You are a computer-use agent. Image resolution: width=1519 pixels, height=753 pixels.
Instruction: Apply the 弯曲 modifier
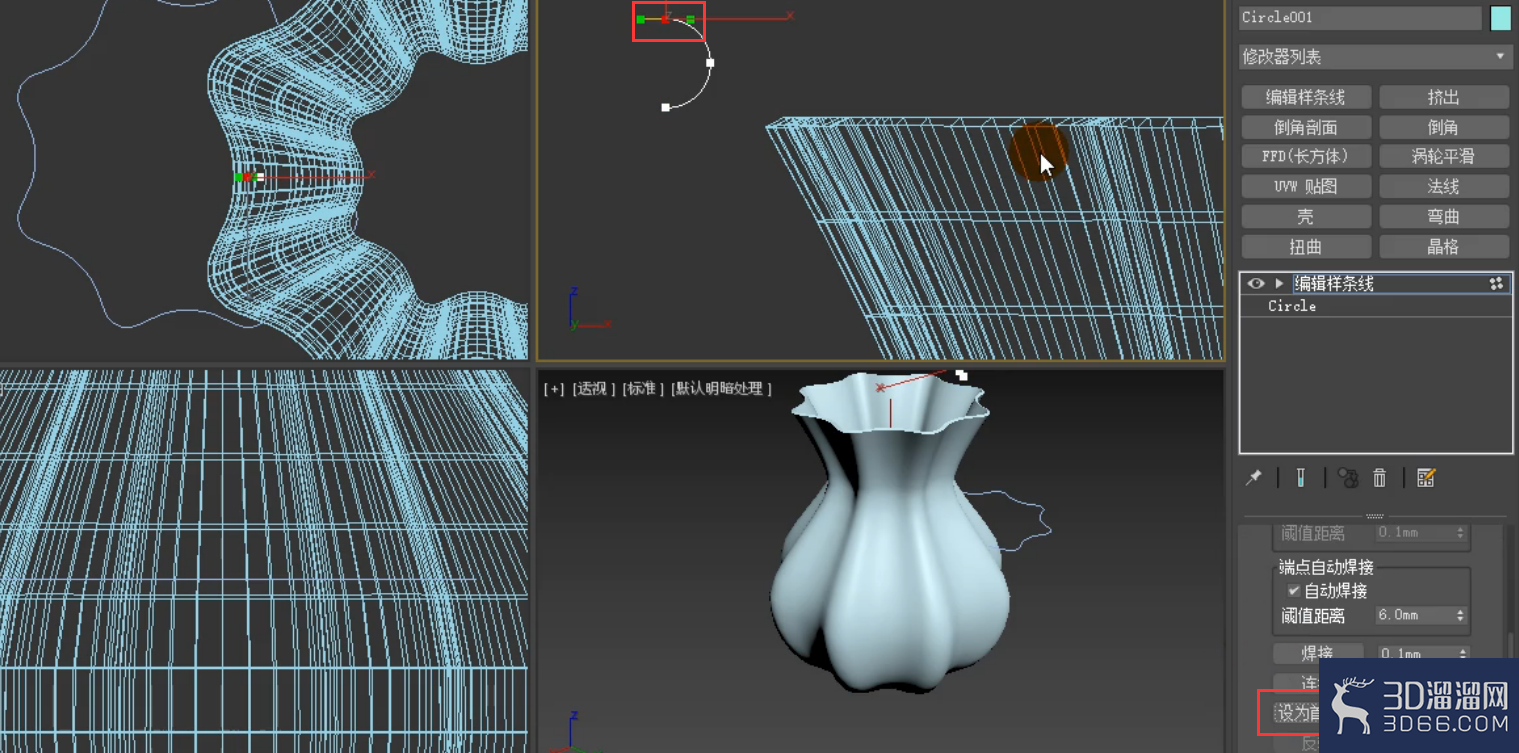[x=1444, y=216]
